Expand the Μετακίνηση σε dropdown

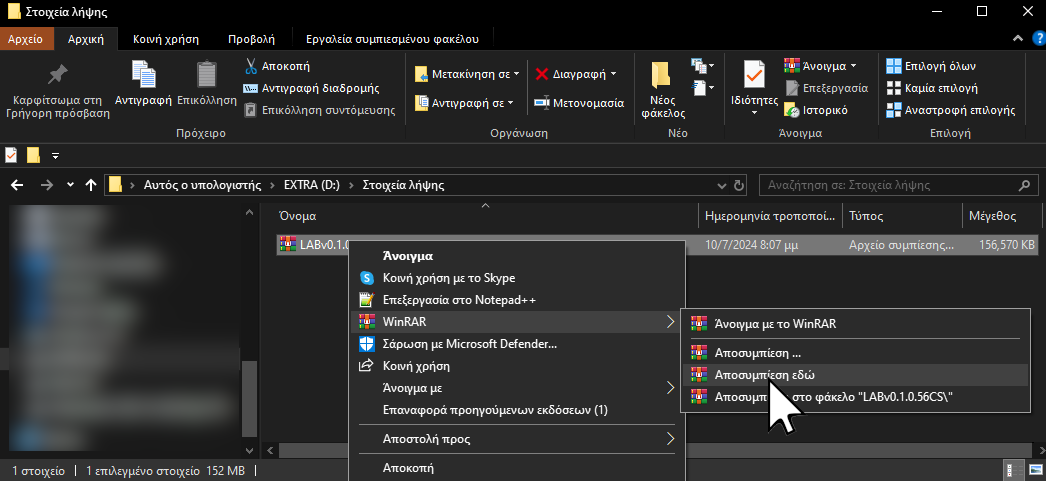click(518, 74)
